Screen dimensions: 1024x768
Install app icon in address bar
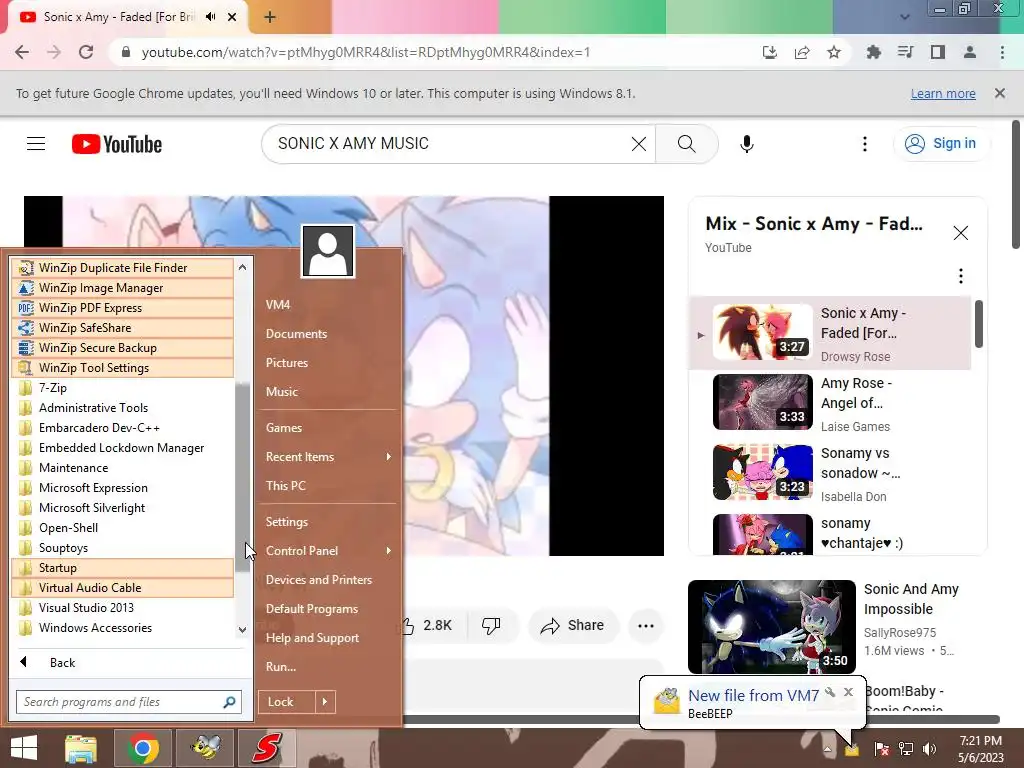tap(770, 52)
